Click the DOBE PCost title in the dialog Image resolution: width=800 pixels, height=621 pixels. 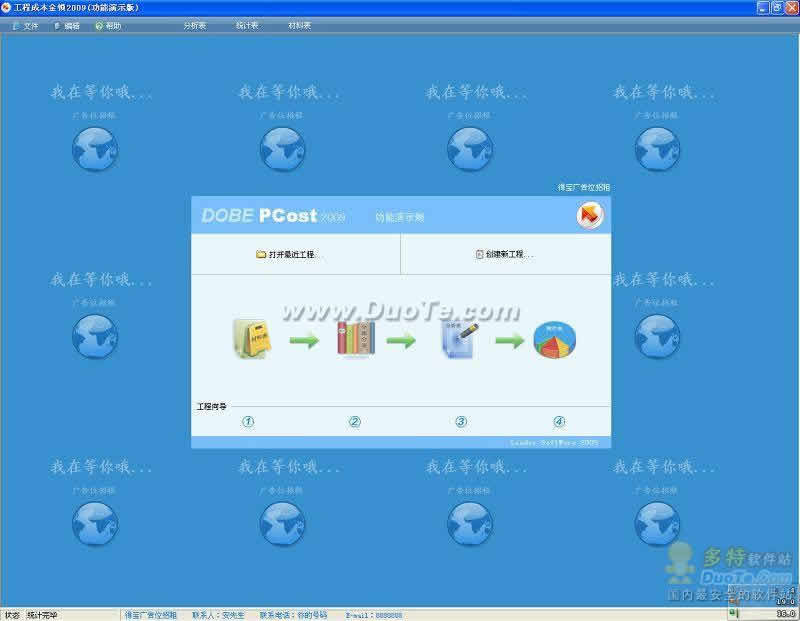259,215
